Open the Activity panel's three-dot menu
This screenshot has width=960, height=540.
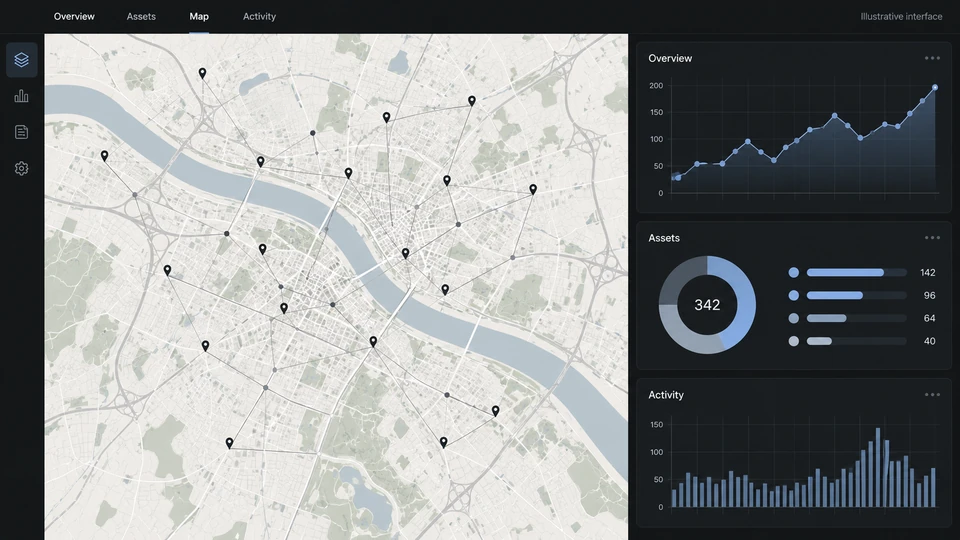pos(932,395)
